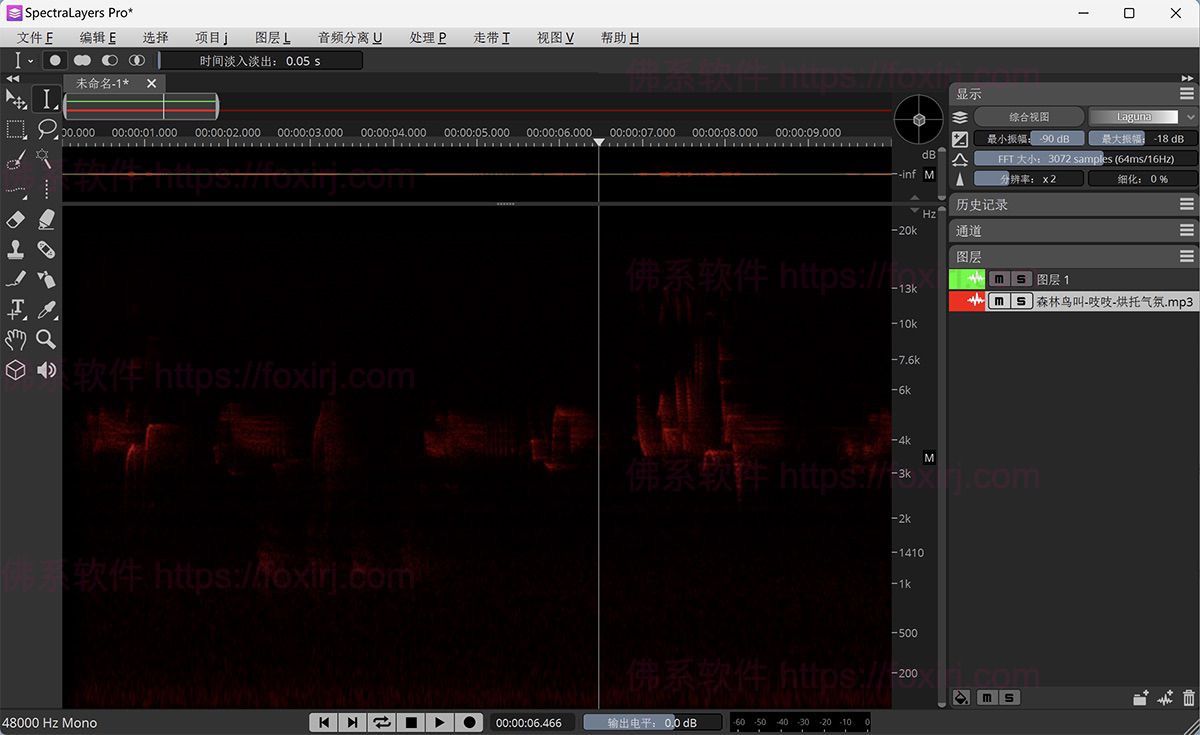The width and height of the screenshot is (1200, 735).
Task: Toggle loop playback in transport
Action: tap(381, 722)
